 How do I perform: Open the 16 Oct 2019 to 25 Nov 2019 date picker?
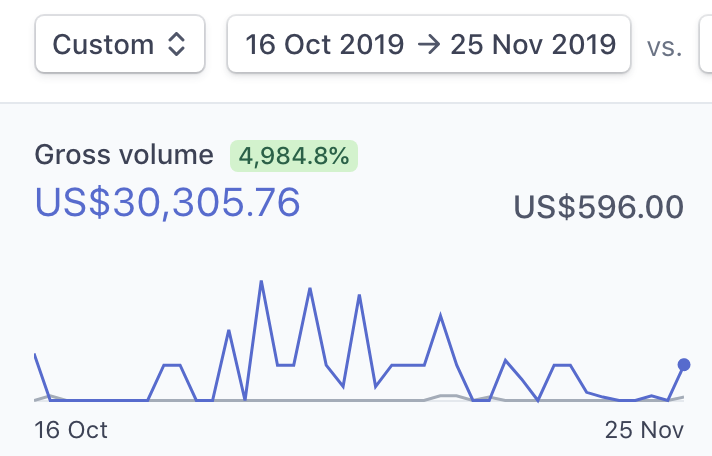(429, 44)
